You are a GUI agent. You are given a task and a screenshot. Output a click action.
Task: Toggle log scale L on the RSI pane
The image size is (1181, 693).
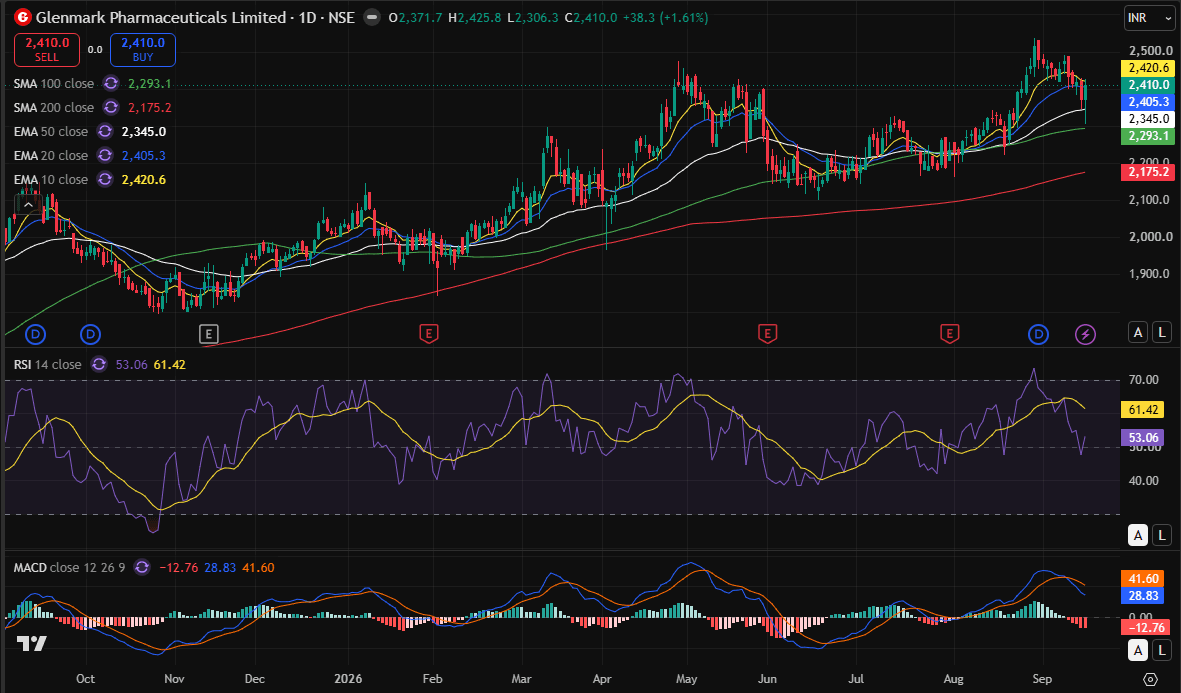[x=1161, y=536]
